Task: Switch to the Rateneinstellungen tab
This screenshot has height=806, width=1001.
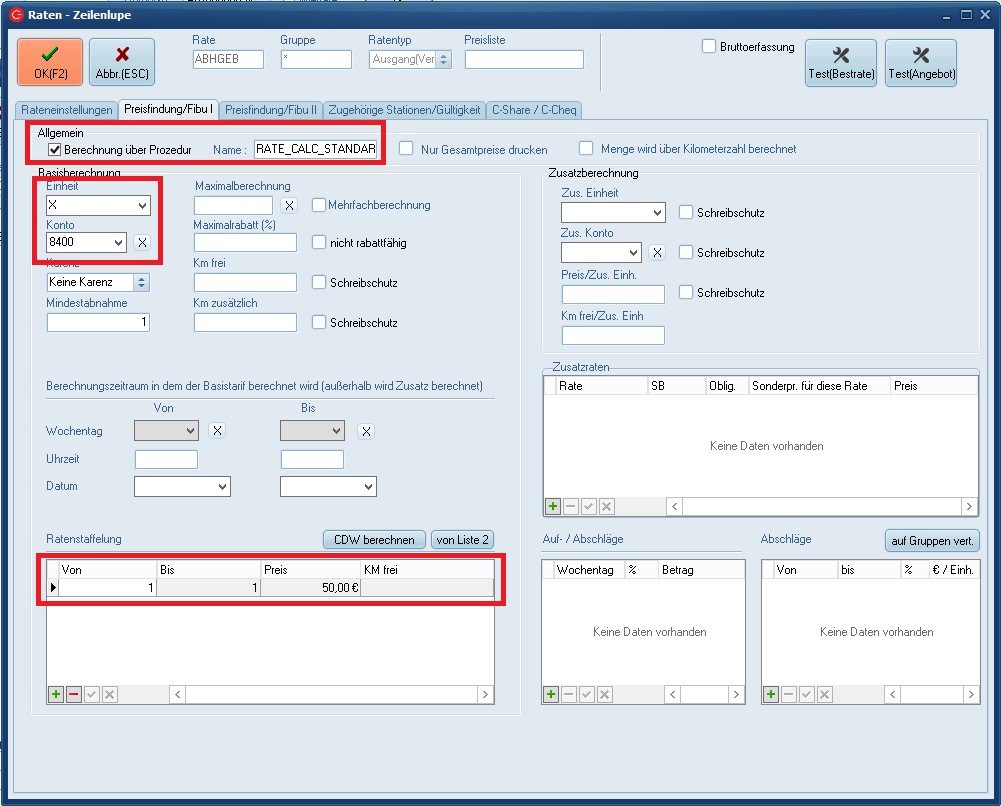Action: [66, 110]
